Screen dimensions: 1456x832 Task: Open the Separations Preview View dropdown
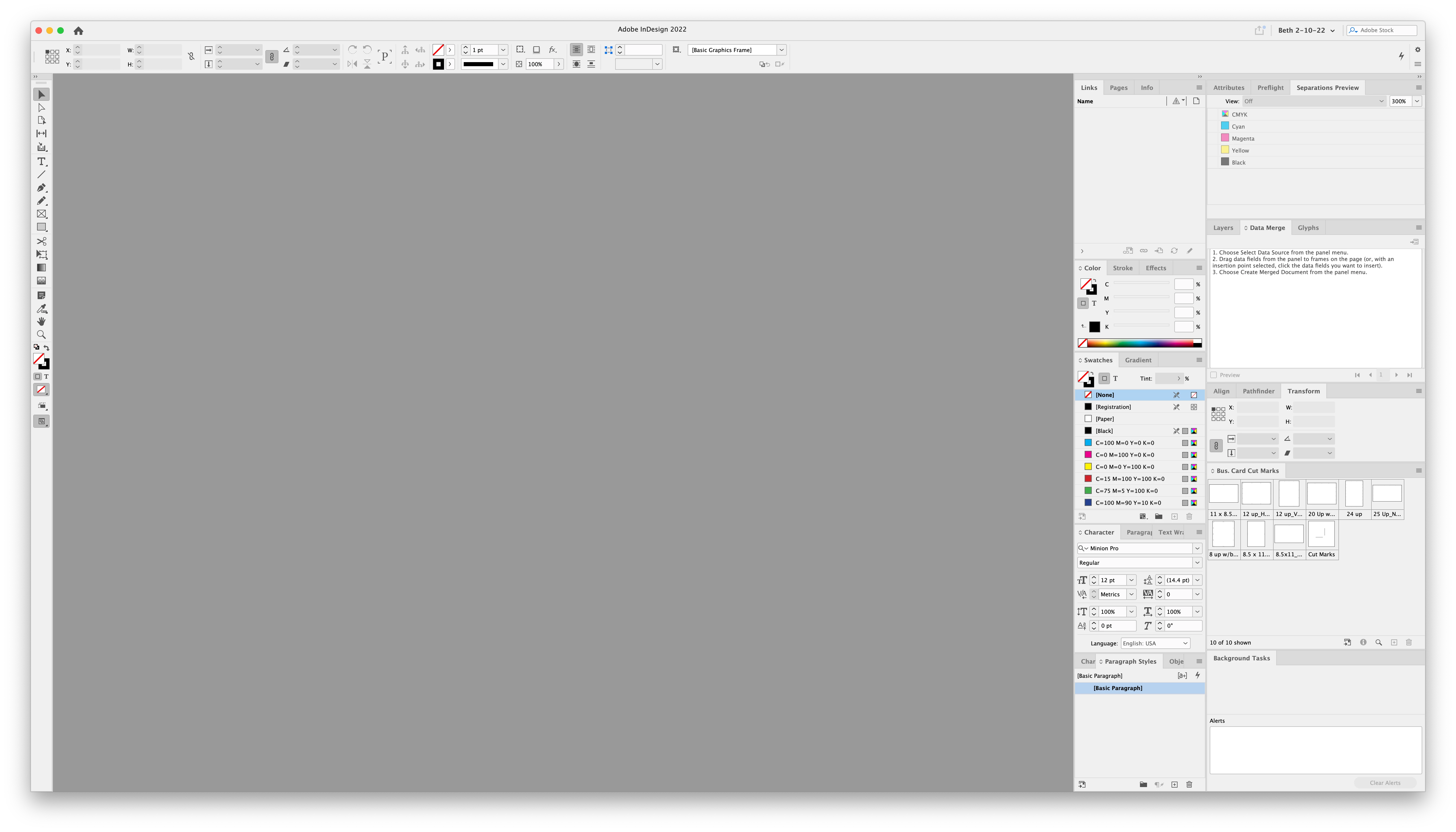point(1314,101)
